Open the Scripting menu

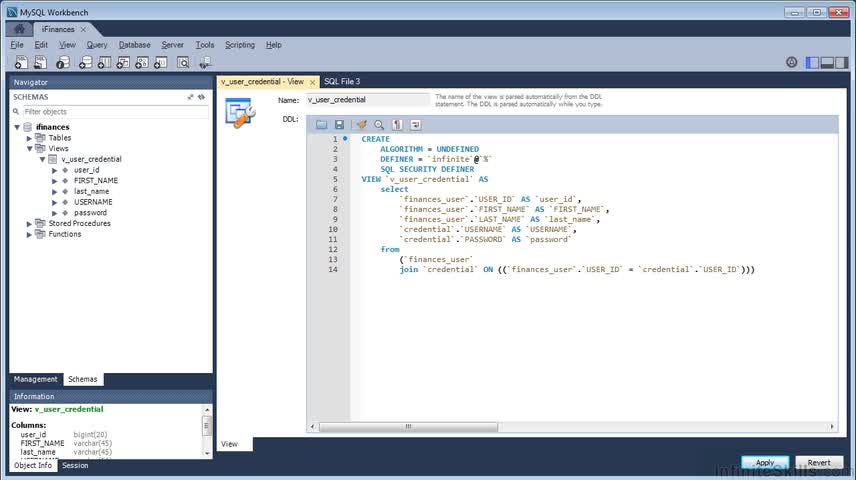[240, 45]
